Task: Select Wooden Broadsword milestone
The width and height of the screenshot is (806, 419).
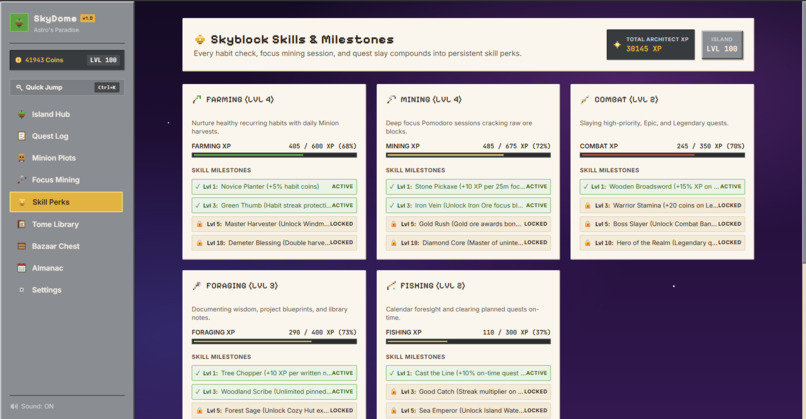Action: 662,187
